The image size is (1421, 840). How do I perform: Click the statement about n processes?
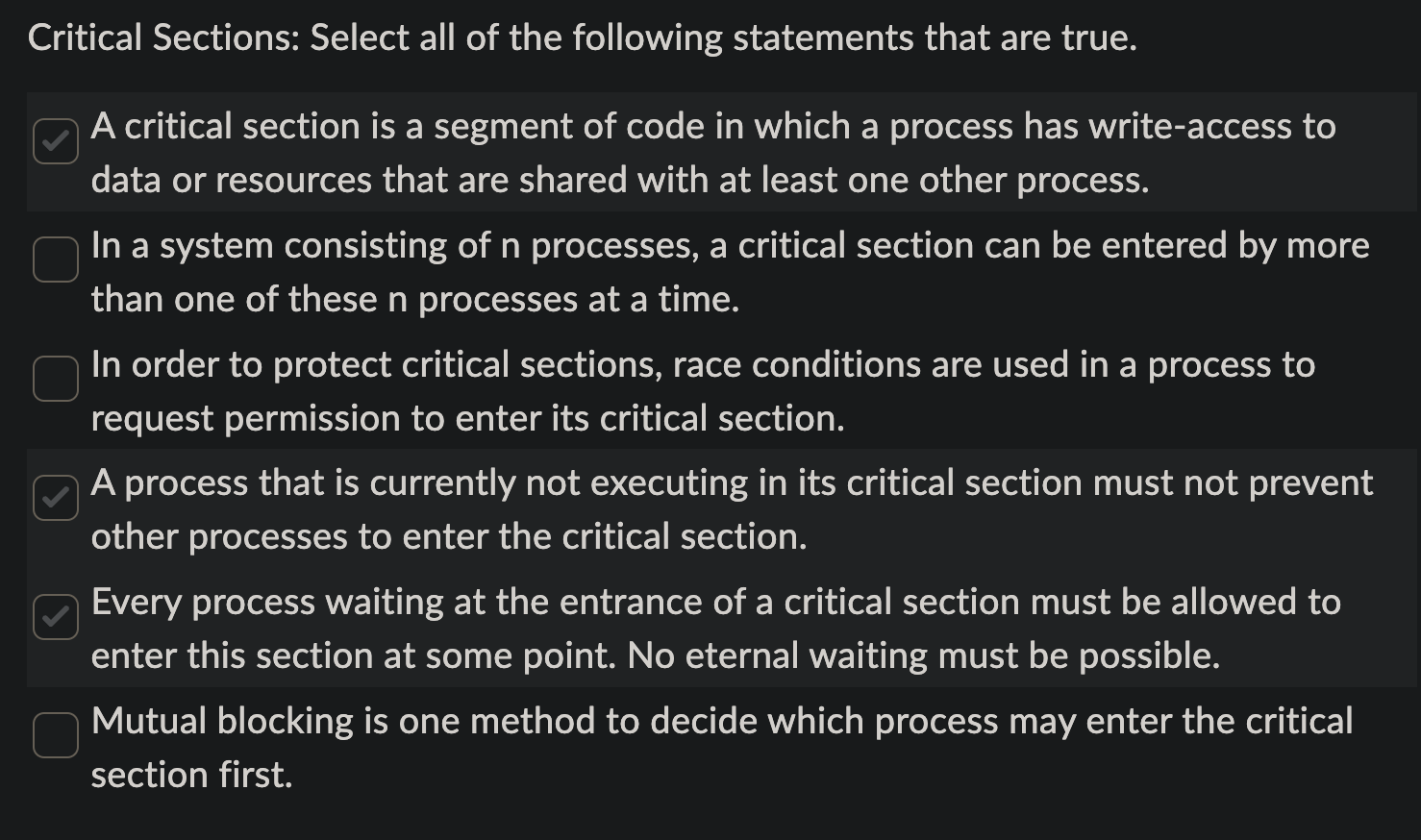click(x=729, y=271)
